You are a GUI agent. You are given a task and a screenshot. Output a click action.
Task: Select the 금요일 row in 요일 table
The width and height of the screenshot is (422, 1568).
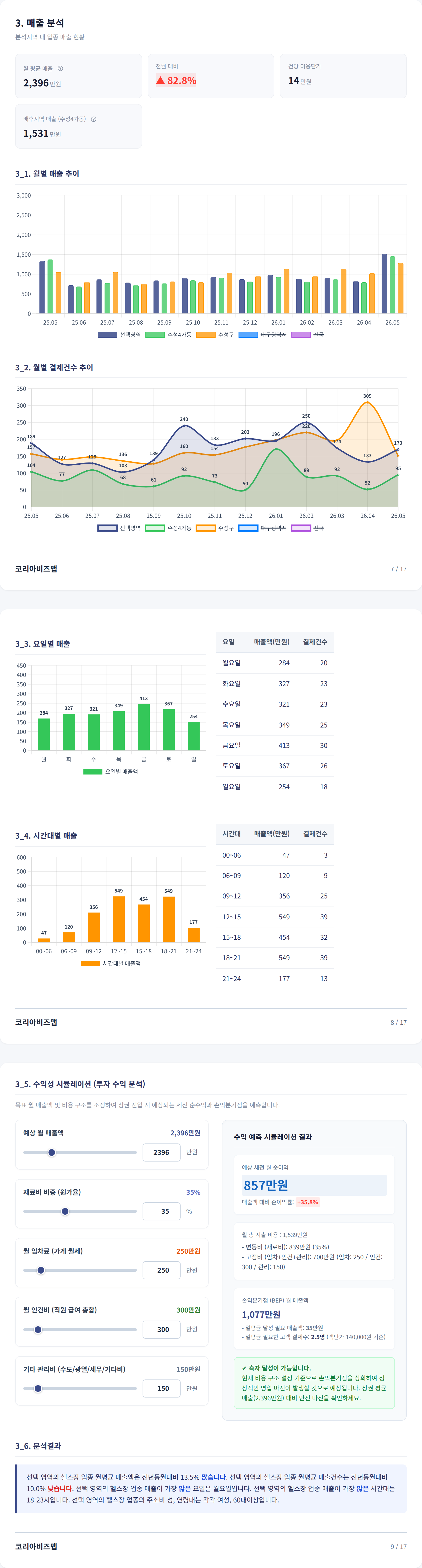(x=275, y=746)
